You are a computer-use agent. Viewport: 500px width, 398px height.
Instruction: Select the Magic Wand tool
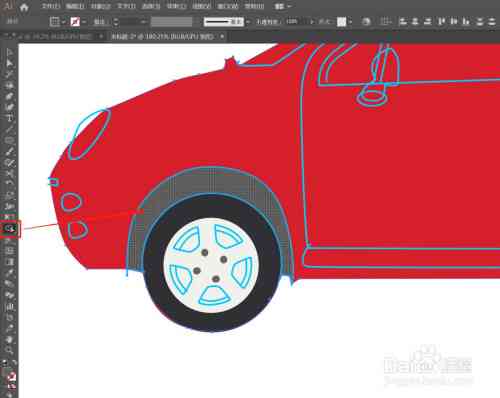pyautogui.click(x=9, y=74)
